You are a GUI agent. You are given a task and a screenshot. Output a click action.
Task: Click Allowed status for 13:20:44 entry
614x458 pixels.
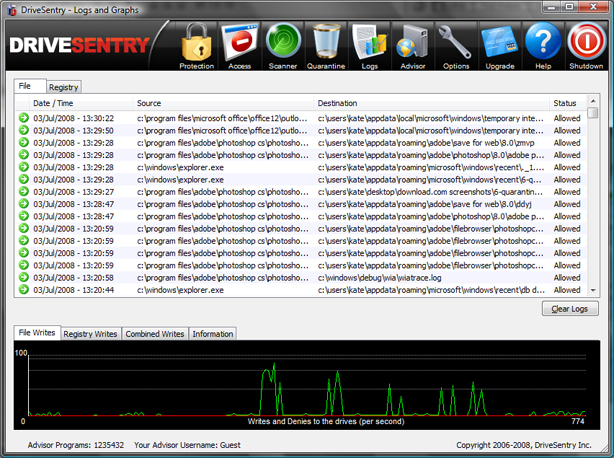567,290
